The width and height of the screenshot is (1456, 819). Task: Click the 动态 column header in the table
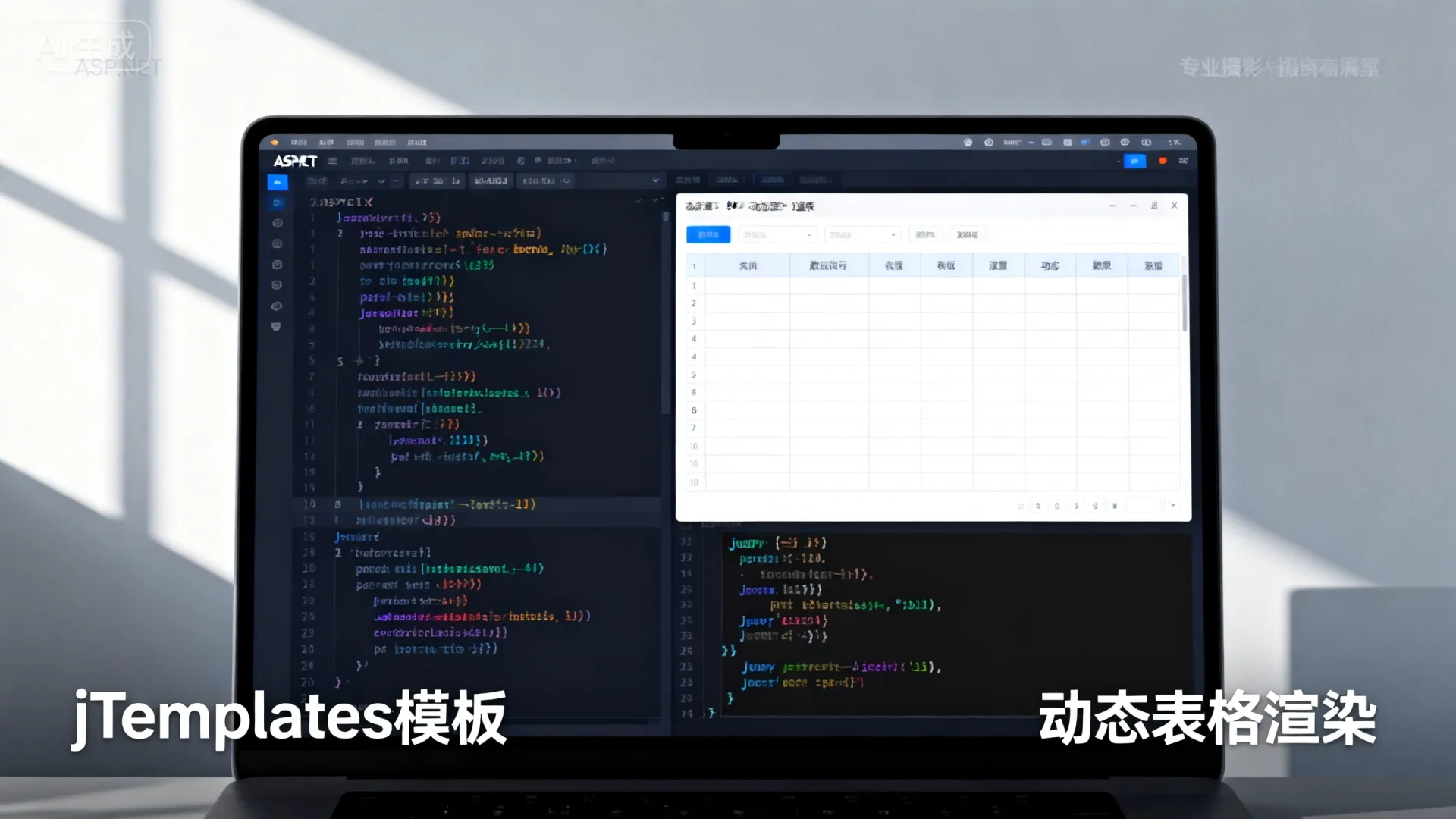(1050, 265)
